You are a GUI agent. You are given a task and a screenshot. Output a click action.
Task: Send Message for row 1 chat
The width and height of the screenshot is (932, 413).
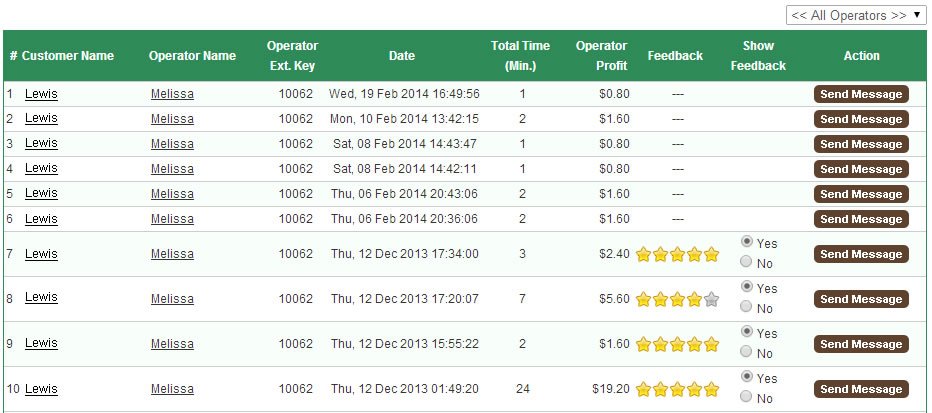(x=861, y=94)
